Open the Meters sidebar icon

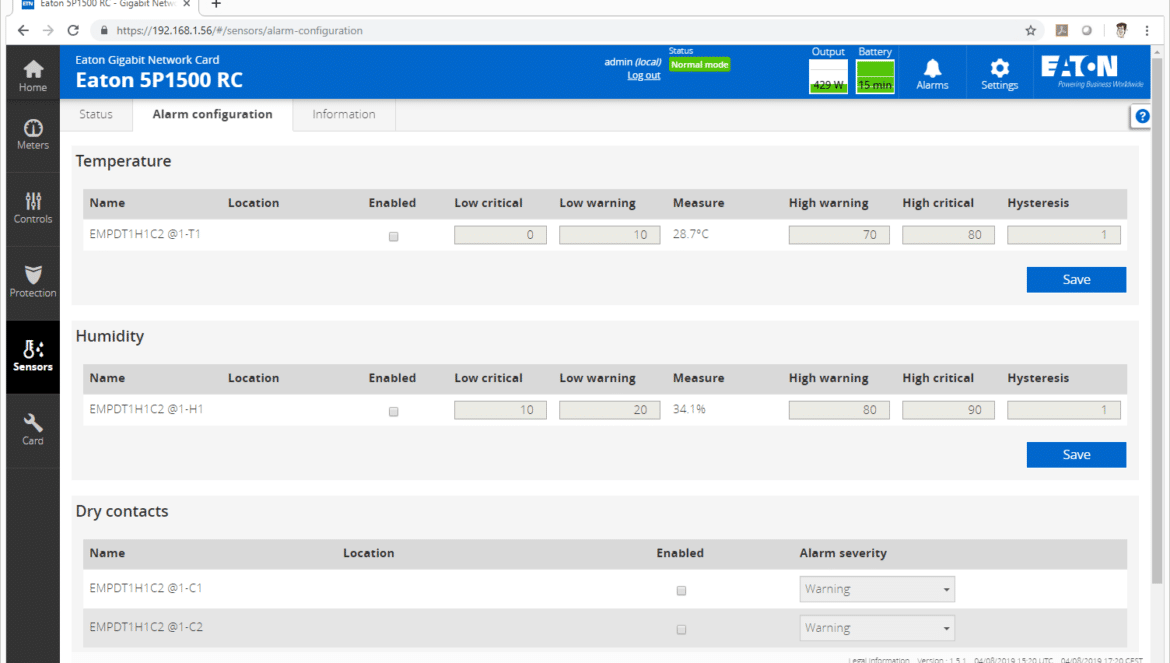click(x=33, y=134)
